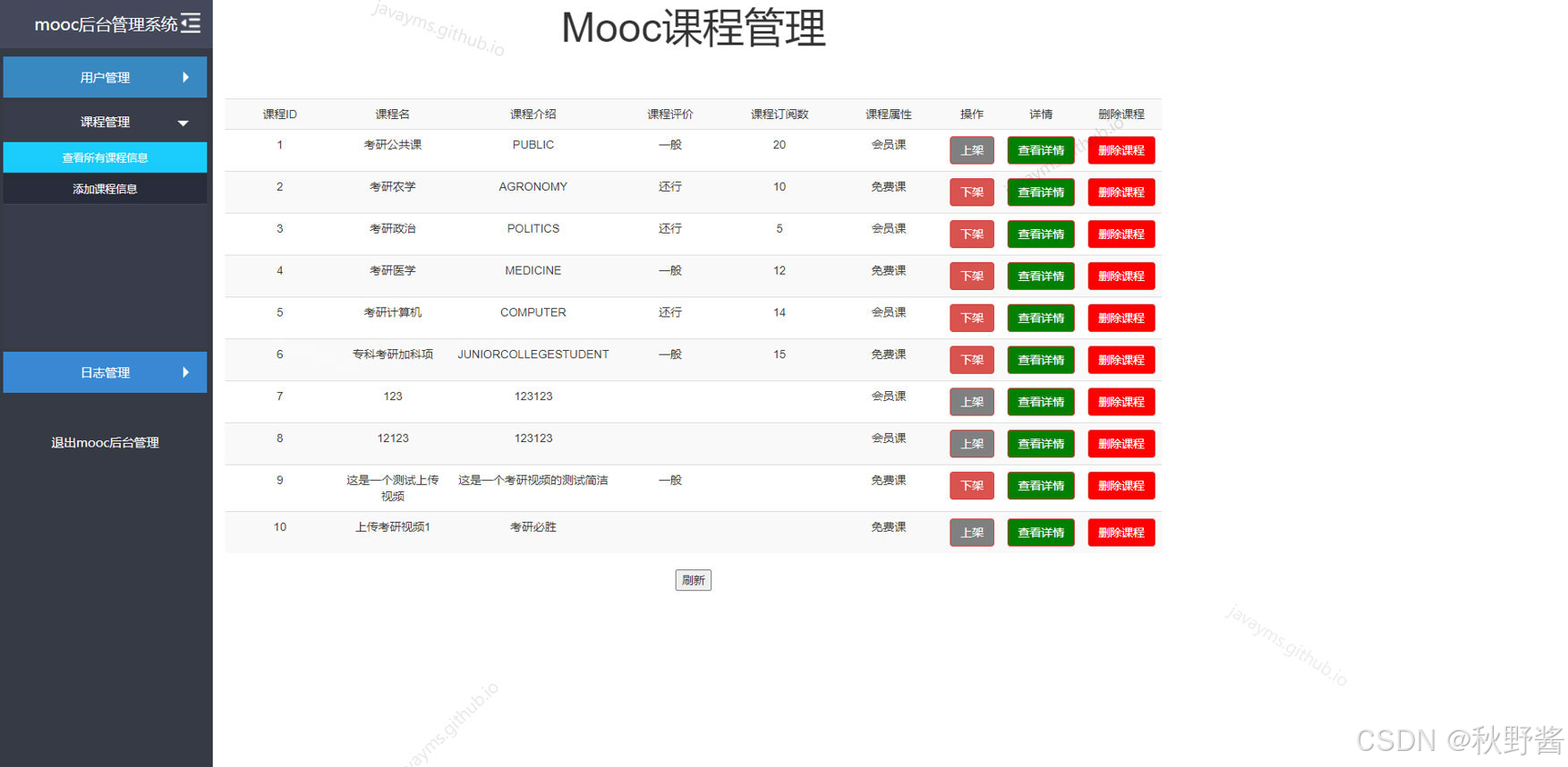Delete course 考研计算机
1568x767 pixels.
coord(1121,318)
